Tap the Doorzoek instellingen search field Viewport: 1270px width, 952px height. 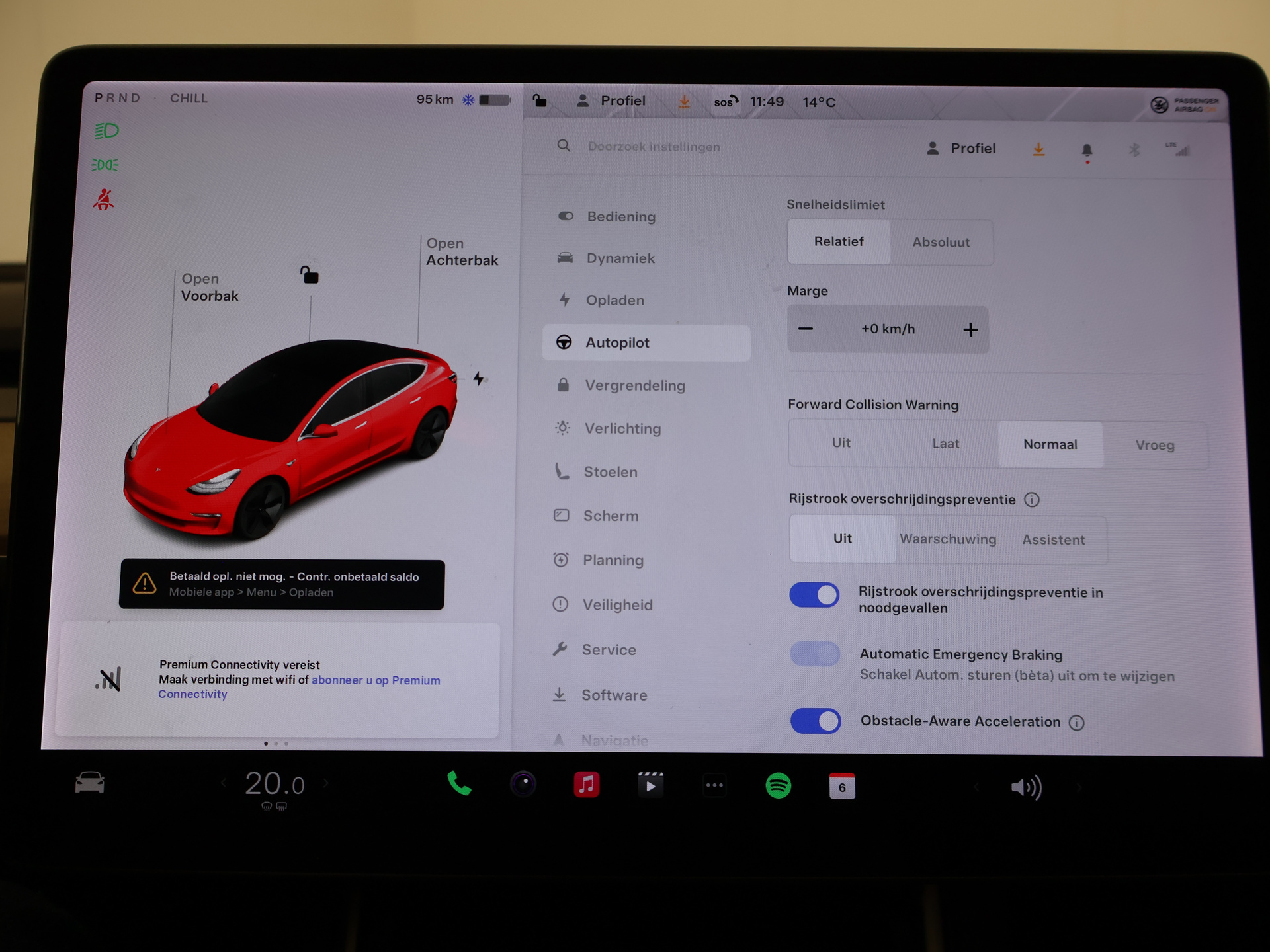[x=654, y=147]
